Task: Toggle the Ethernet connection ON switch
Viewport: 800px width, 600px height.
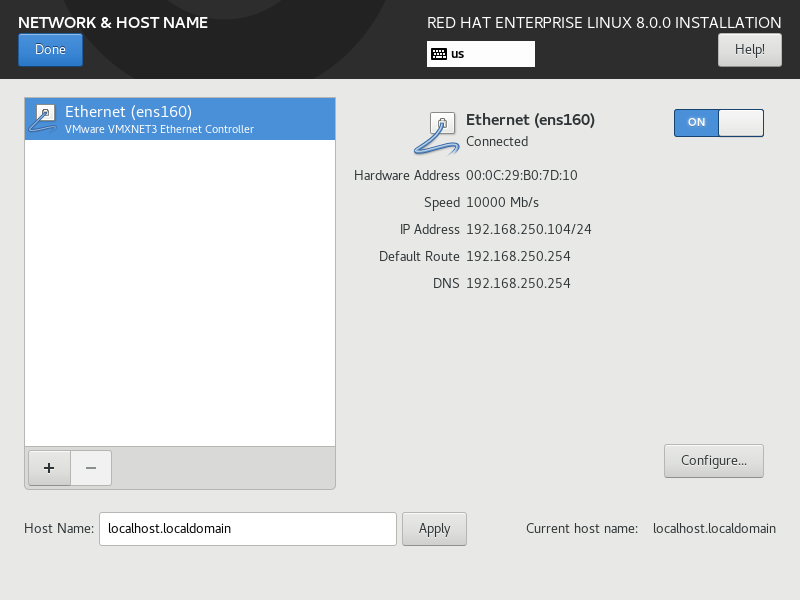Action: click(x=718, y=122)
